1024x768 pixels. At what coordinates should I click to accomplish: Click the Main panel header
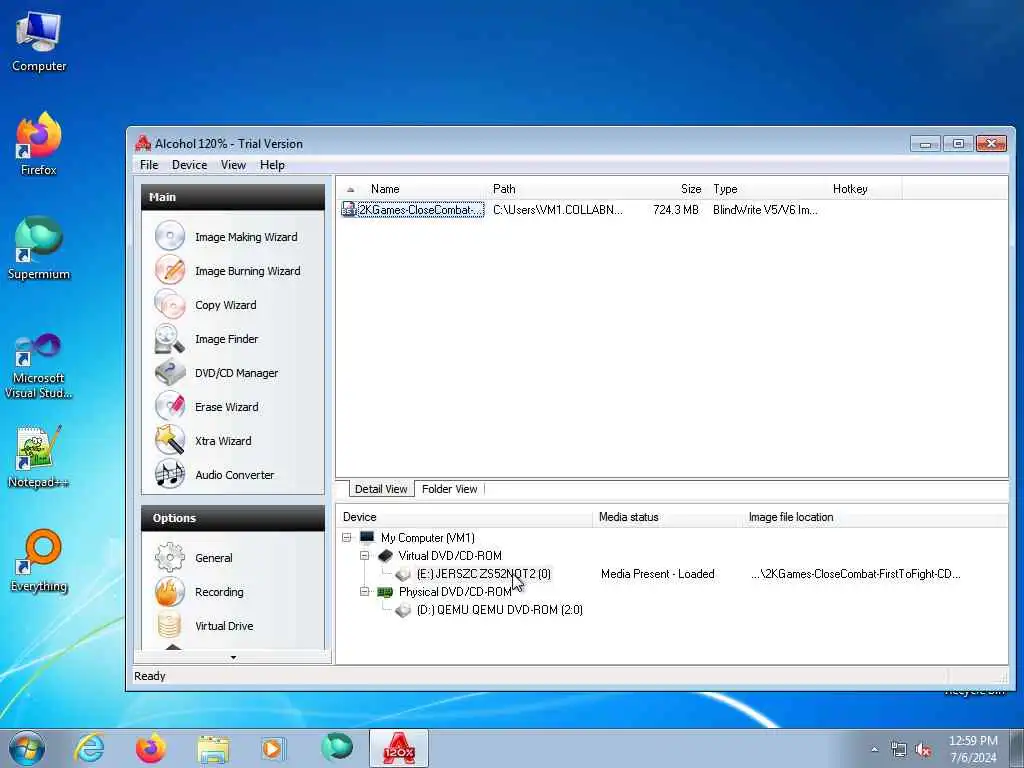click(232, 197)
